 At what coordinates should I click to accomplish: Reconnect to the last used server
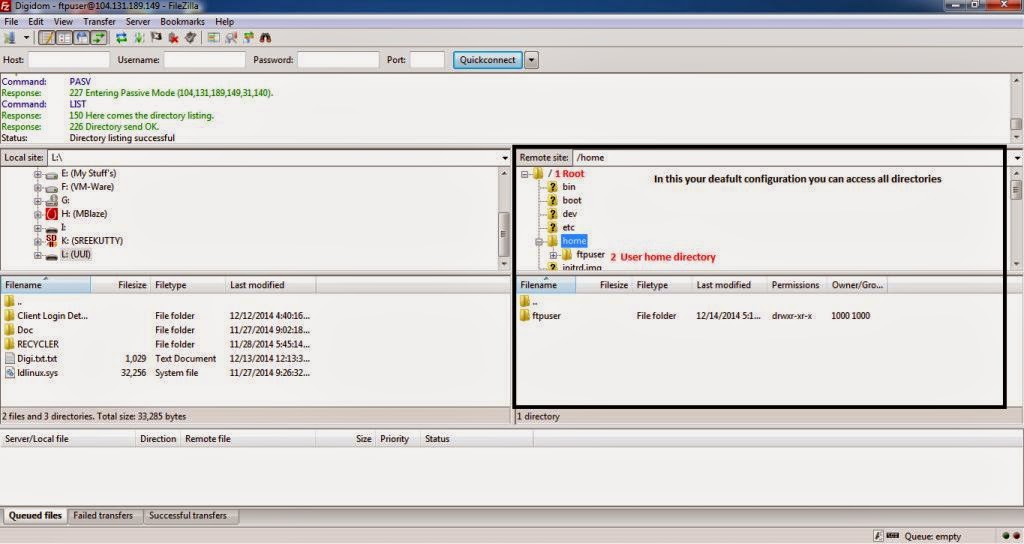[x=190, y=38]
